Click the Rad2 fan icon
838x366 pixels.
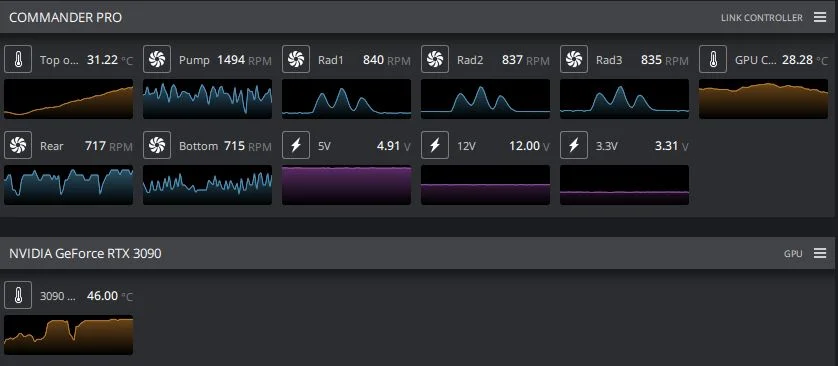[435, 59]
